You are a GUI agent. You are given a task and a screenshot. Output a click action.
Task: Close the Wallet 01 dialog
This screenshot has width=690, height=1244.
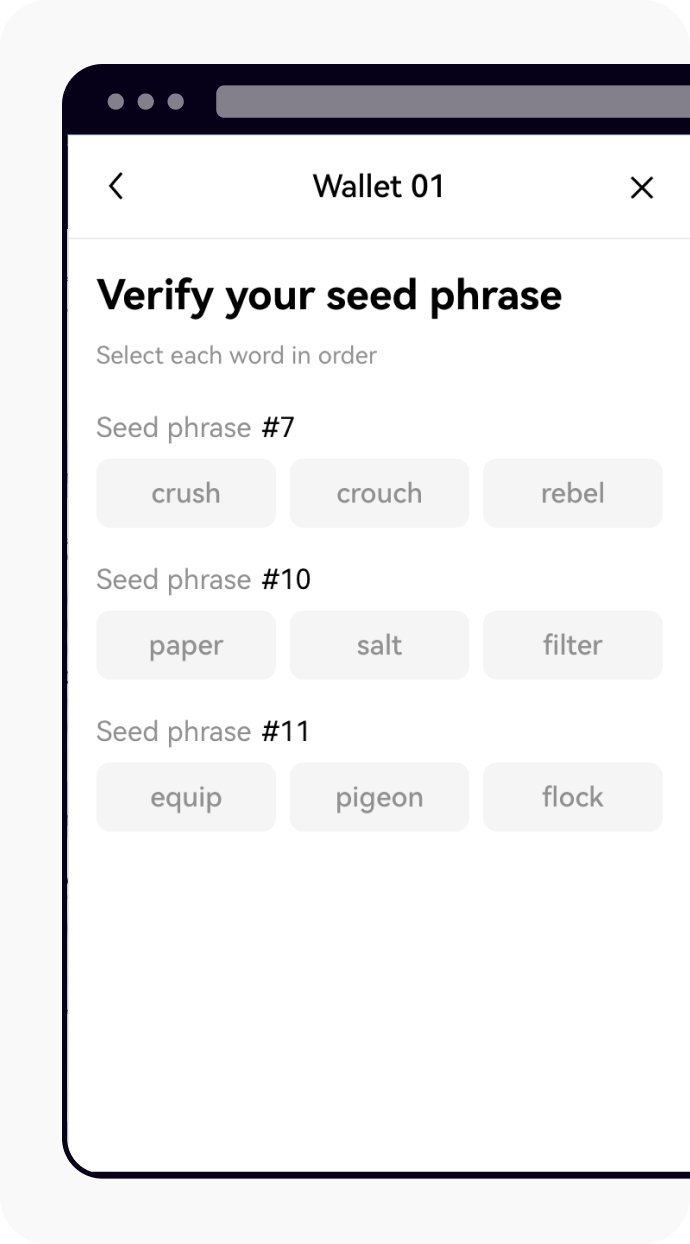[x=641, y=187]
